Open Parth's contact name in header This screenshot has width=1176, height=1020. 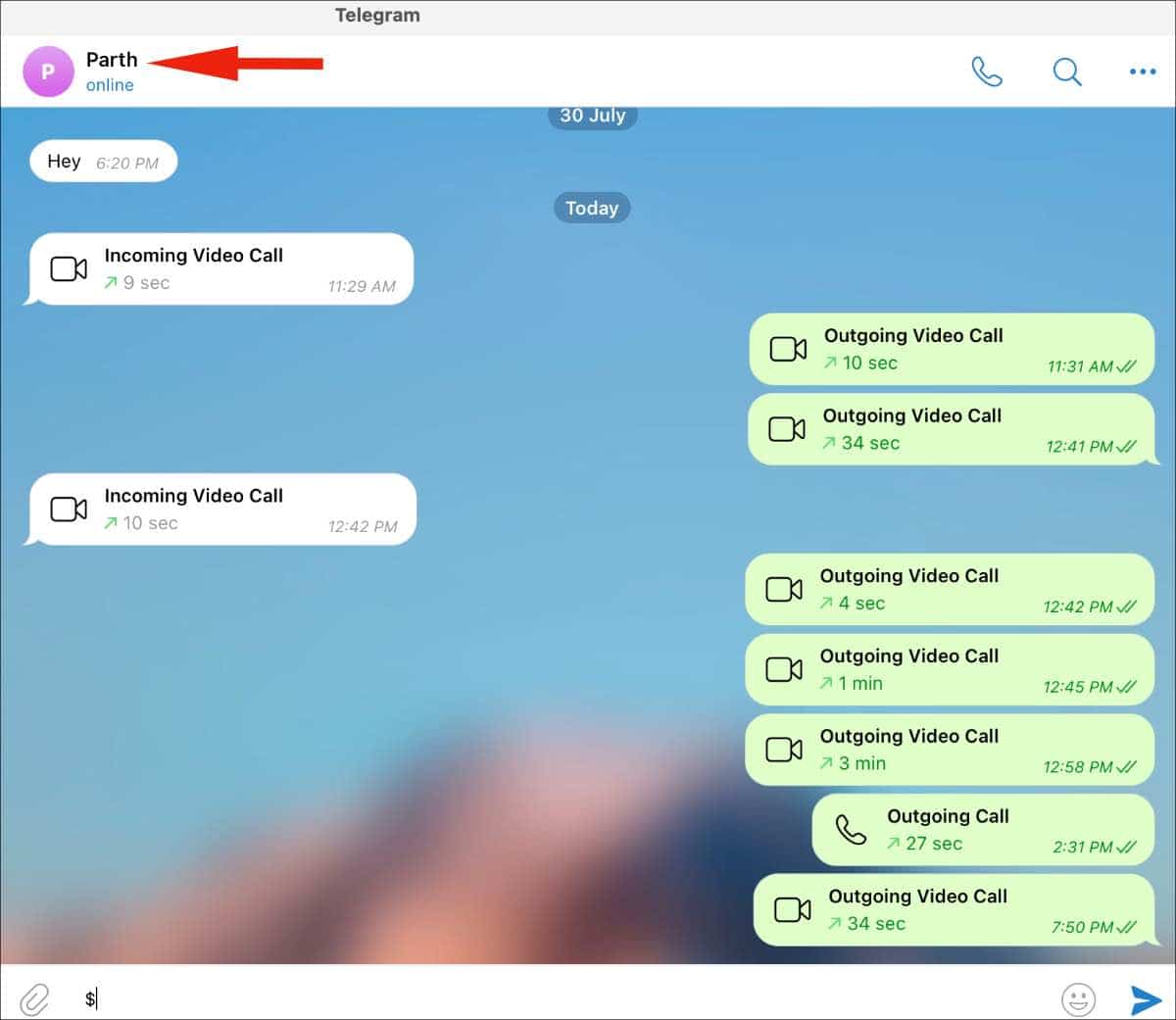point(112,60)
